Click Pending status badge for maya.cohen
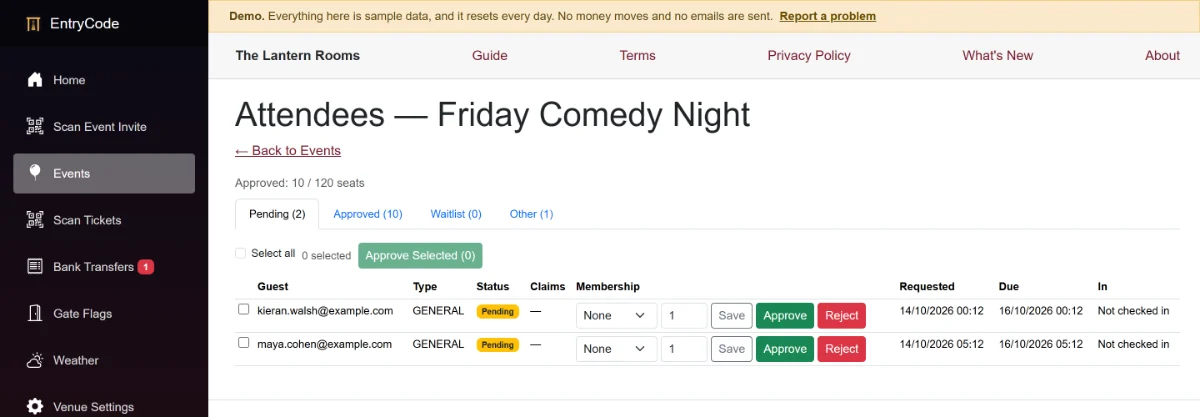This screenshot has width=1200, height=417. pyautogui.click(x=497, y=344)
